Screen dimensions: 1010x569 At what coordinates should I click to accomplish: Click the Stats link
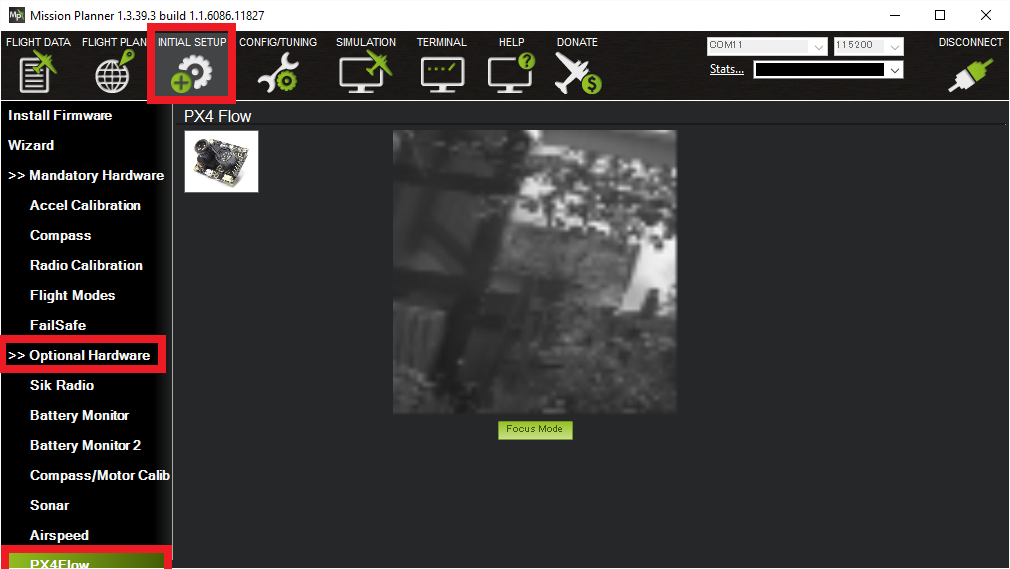pyautogui.click(x=726, y=69)
